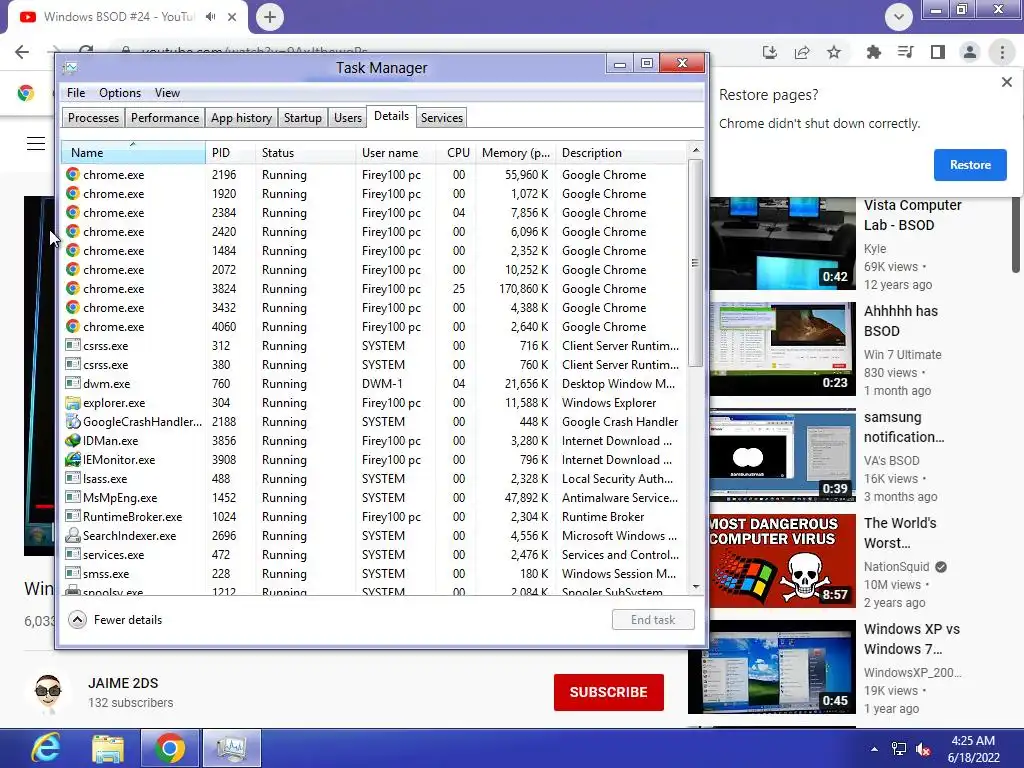Open JAIME 2DS channel link
The width and height of the screenshot is (1024, 768).
(123, 683)
